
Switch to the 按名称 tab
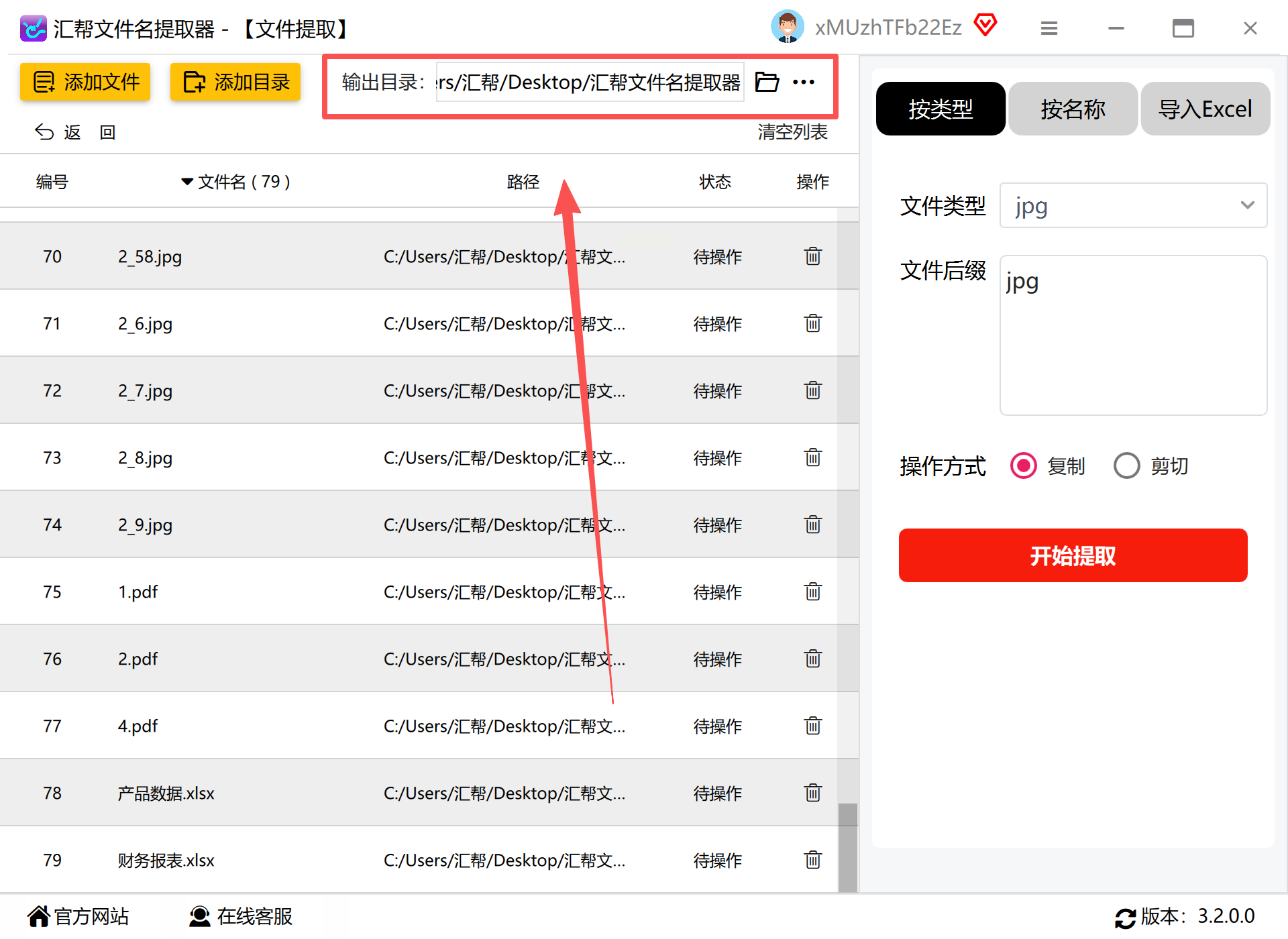[x=1072, y=109]
